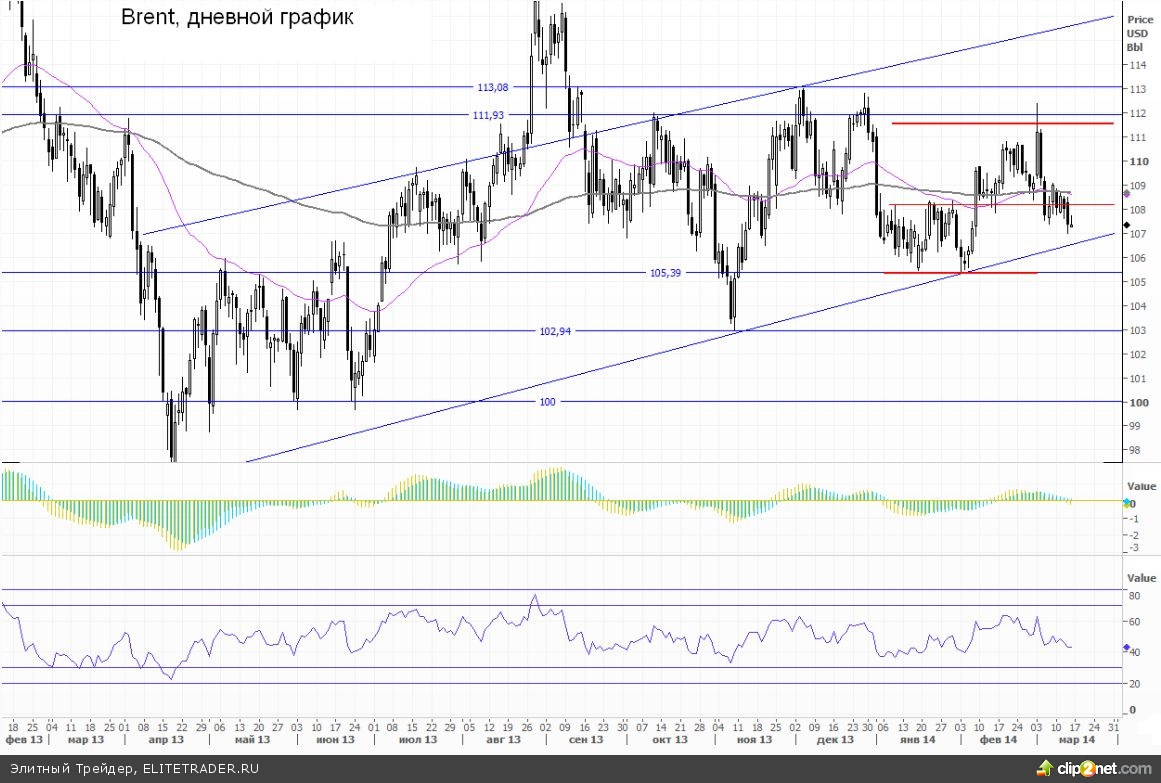Viewport: 1161px width, 783px height.
Task: Click the 100 level label on chart
Action: point(547,402)
